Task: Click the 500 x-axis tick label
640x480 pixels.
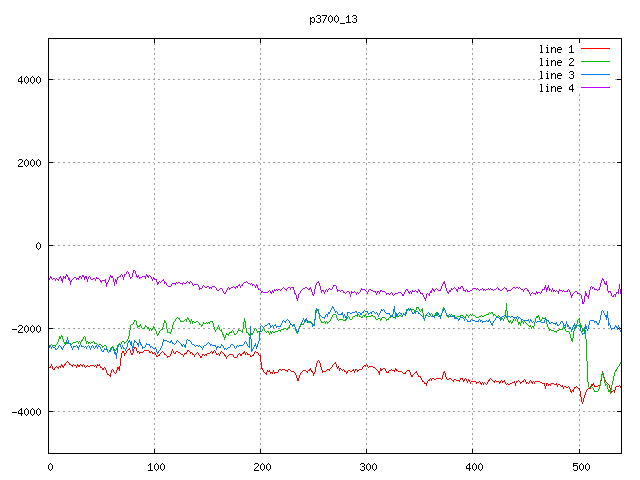Action: click(579, 466)
